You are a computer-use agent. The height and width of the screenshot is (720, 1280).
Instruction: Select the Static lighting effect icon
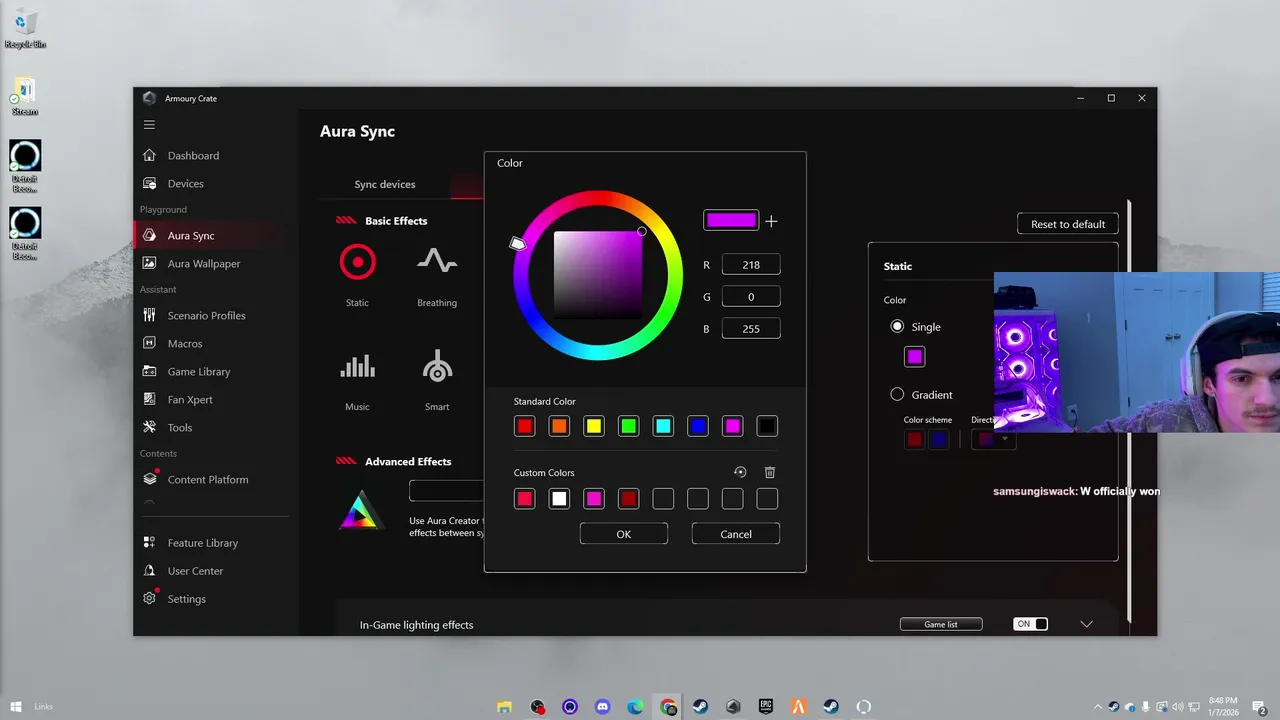click(357, 262)
